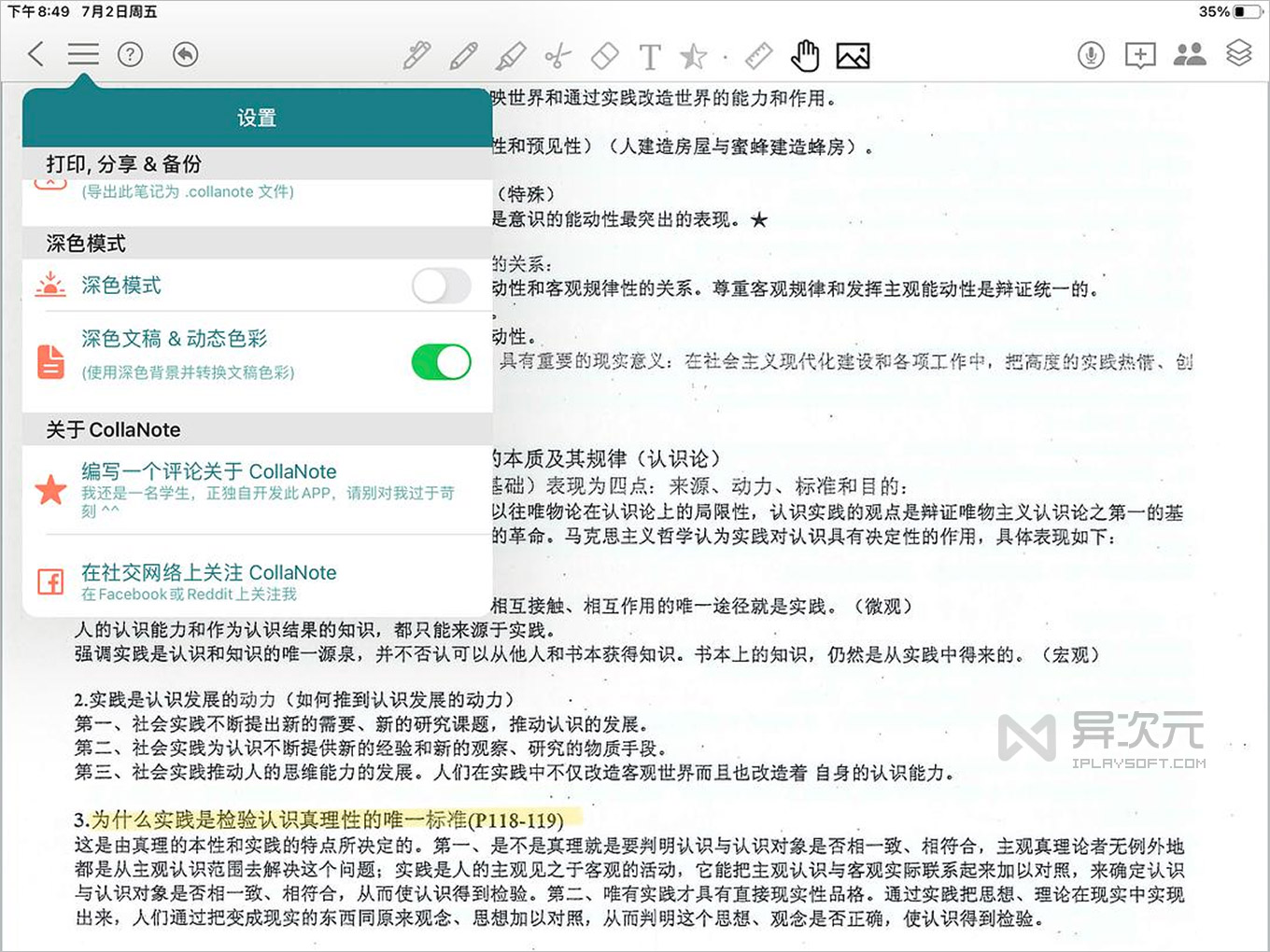Open the help question mark menu
Screen dimensions: 1270x952
(130, 53)
